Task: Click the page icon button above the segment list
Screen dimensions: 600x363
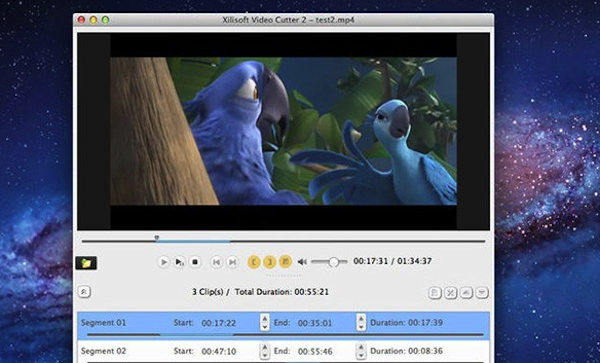Action: click(434, 293)
